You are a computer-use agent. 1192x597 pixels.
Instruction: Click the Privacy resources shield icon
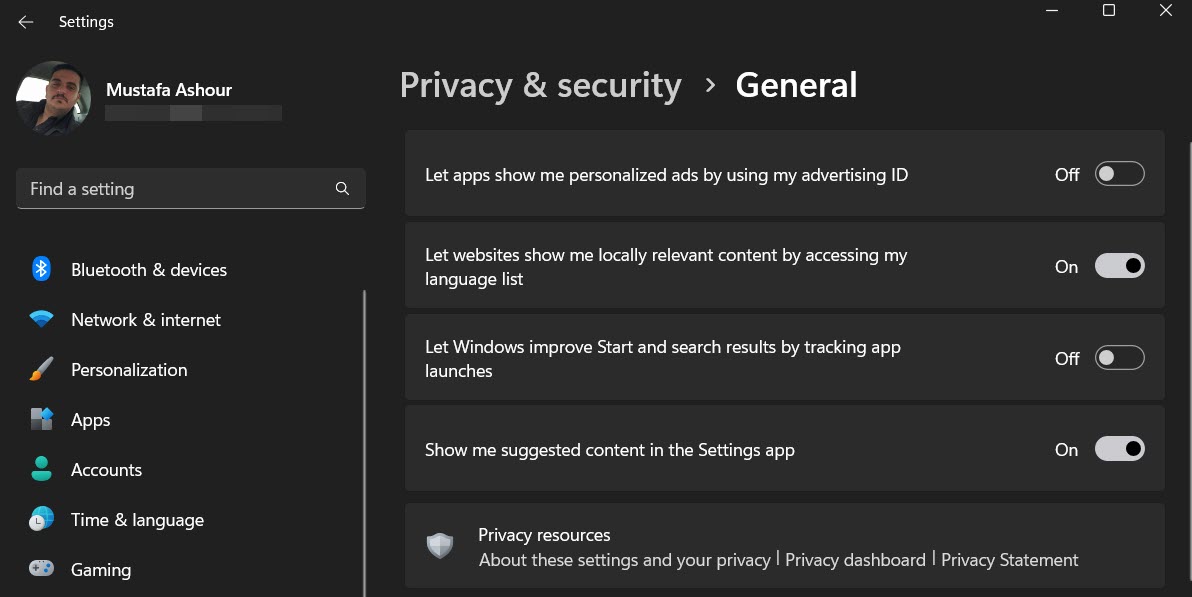point(440,545)
